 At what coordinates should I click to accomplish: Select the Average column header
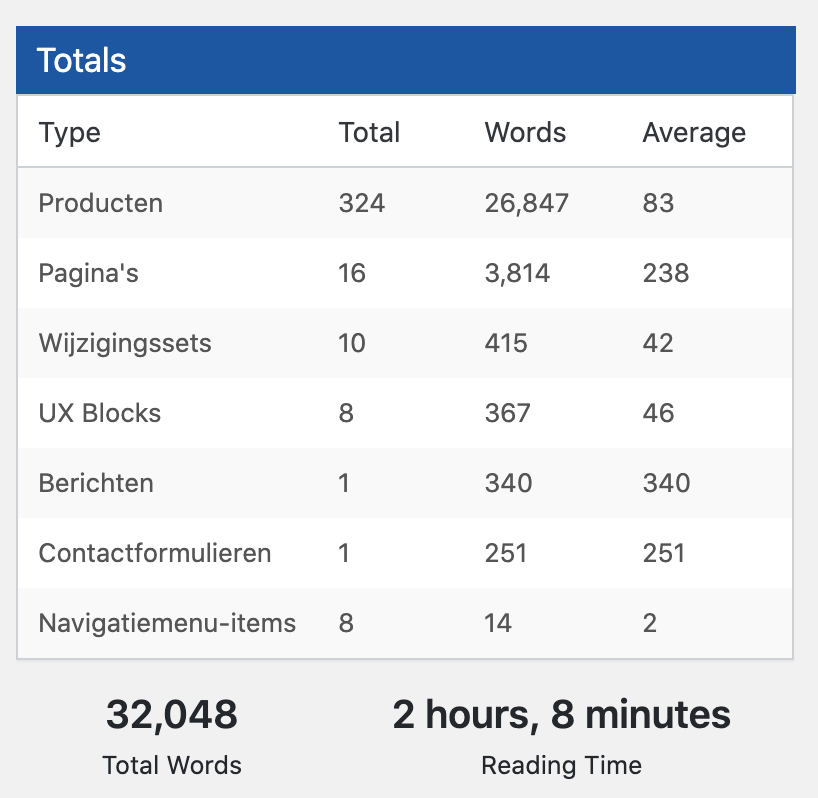(694, 132)
